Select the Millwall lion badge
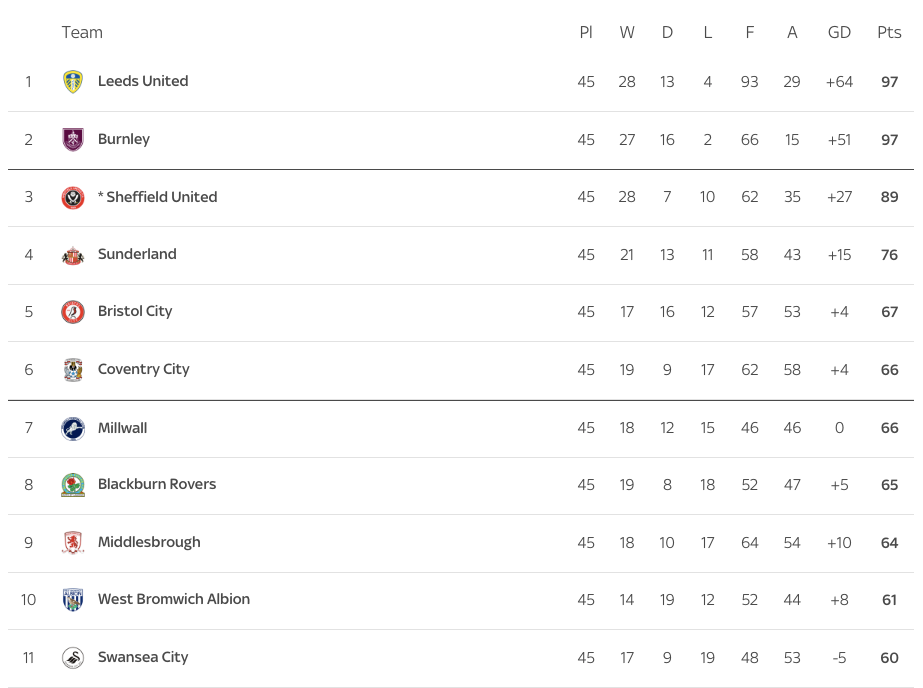This screenshot has height=688, width=923. 73,428
